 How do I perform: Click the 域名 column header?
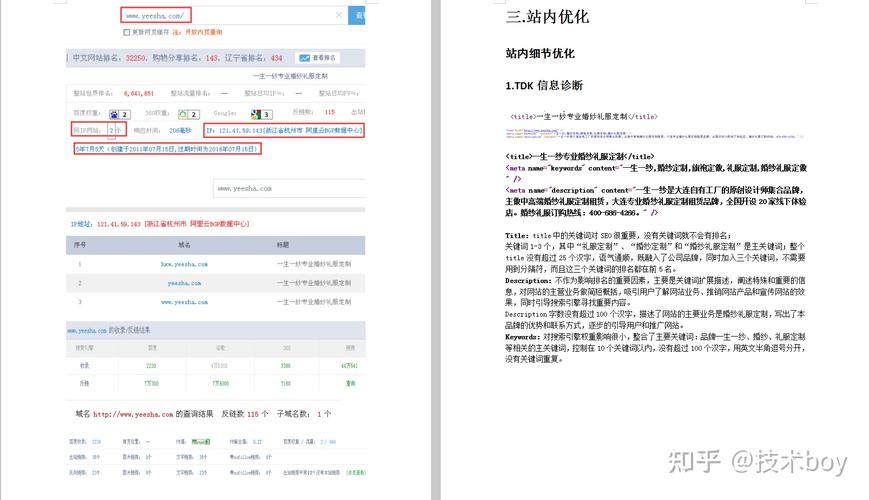184,244
